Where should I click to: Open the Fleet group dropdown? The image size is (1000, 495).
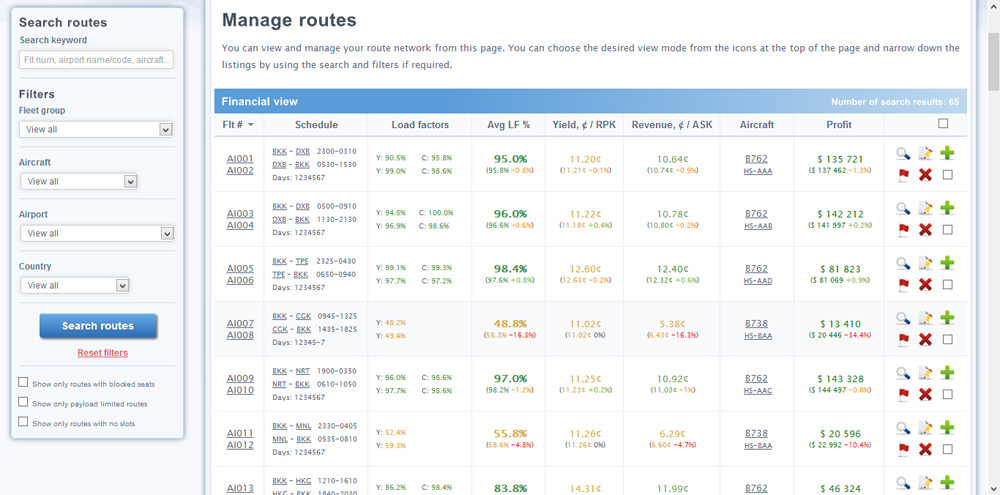[x=96, y=129]
